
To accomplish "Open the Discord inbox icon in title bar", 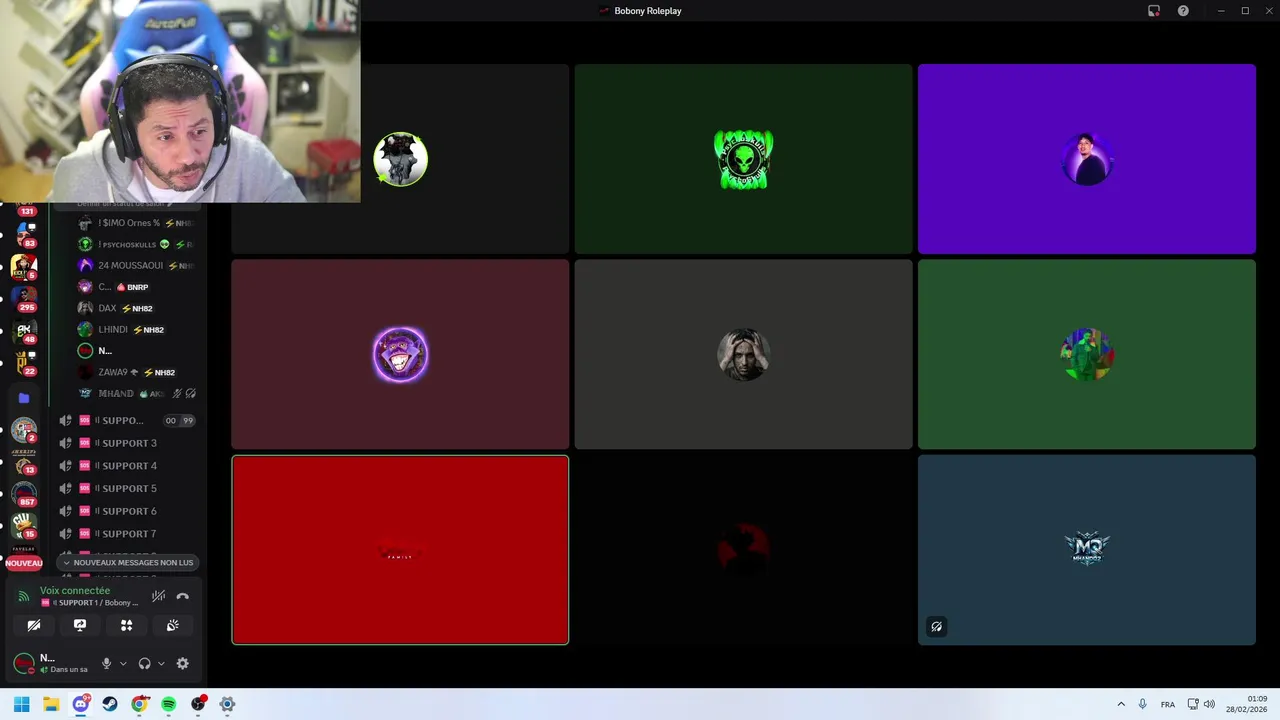I will (1154, 11).
